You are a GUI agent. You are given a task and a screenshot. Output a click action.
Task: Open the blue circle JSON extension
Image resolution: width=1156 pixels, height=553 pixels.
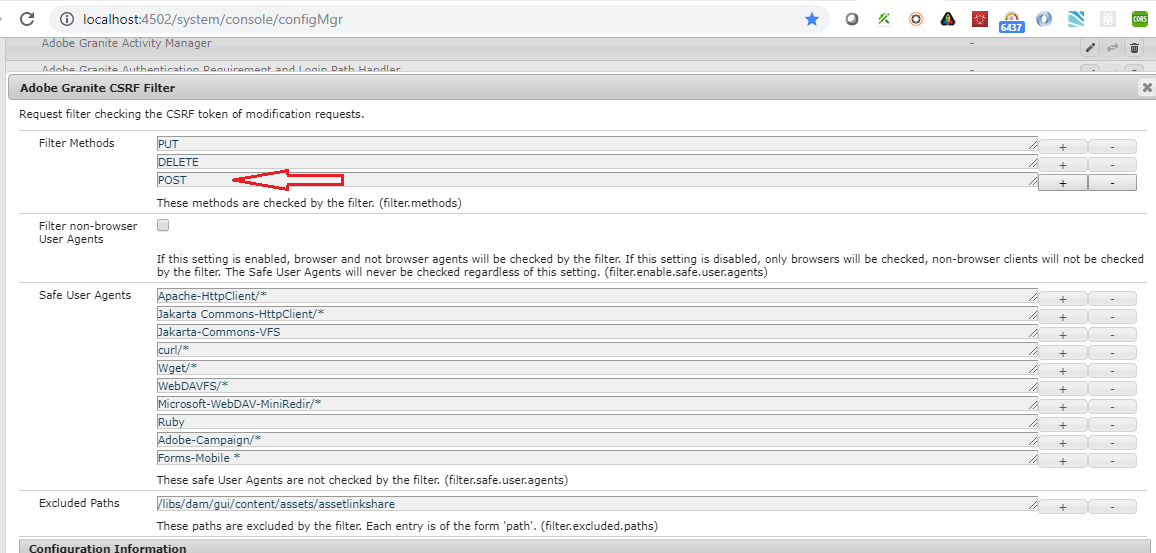pos(1044,19)
